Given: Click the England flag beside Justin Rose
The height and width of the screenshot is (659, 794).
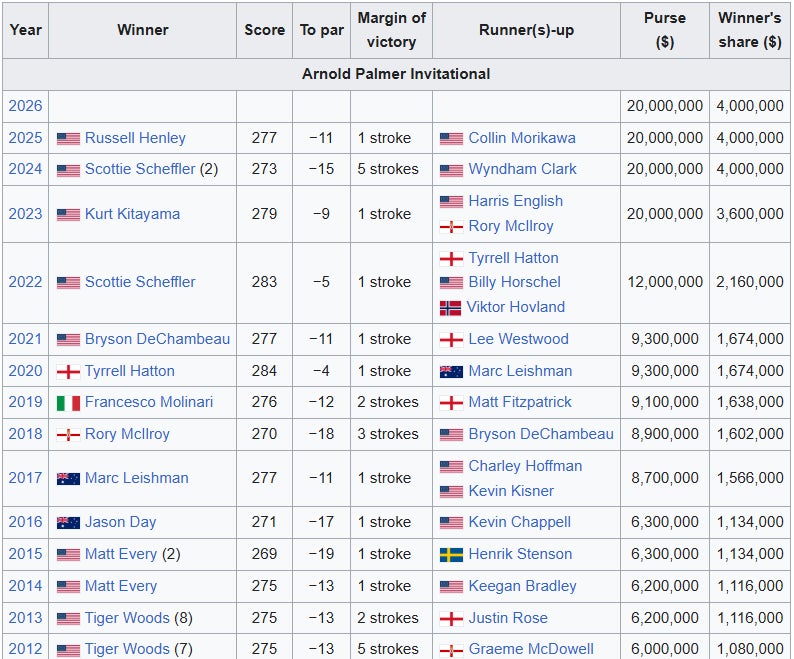Looking at the screenshot, I should 451,618.
